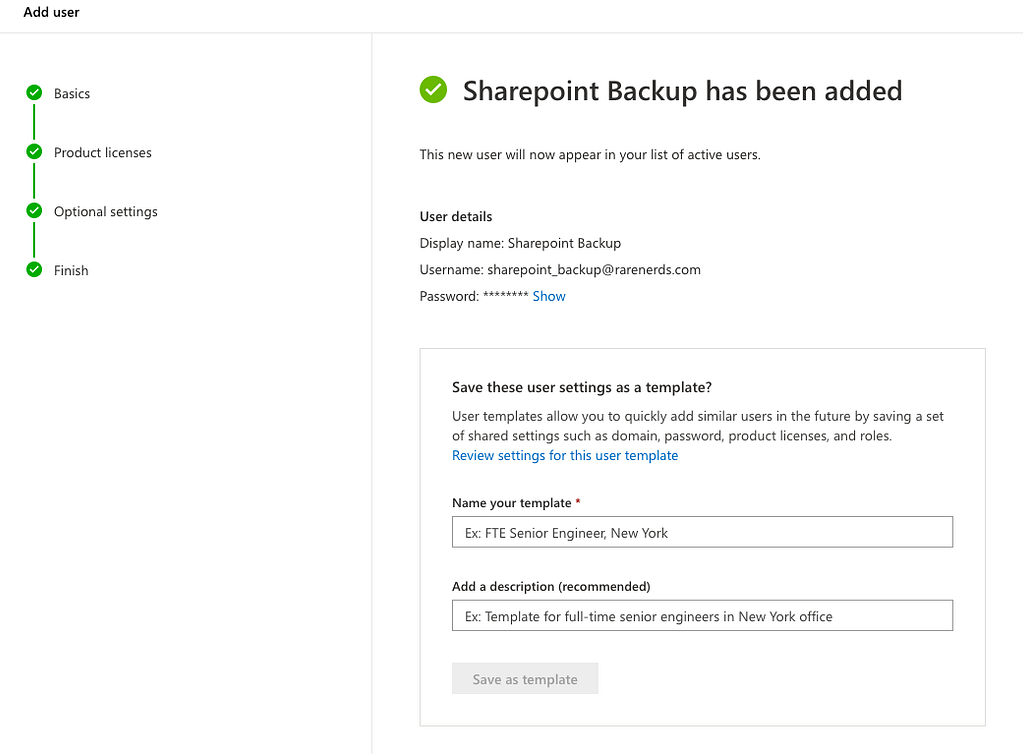Click the 'Add a description (recommended)' label
1023x754 pixels.
pos(551,586)
